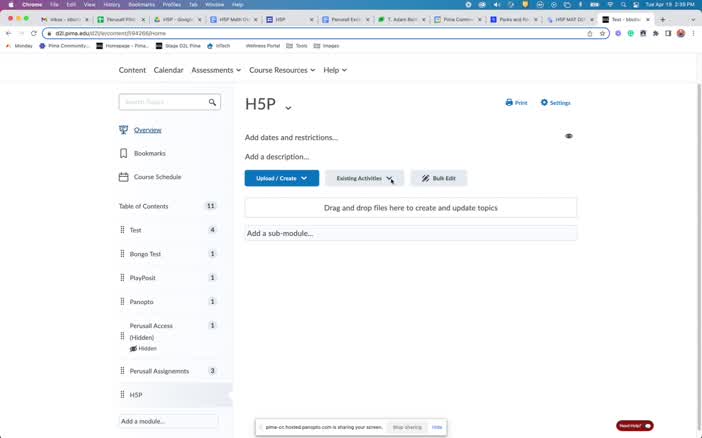
Task: Select Panopto module in Table of Contents
Action: (141, 302)
